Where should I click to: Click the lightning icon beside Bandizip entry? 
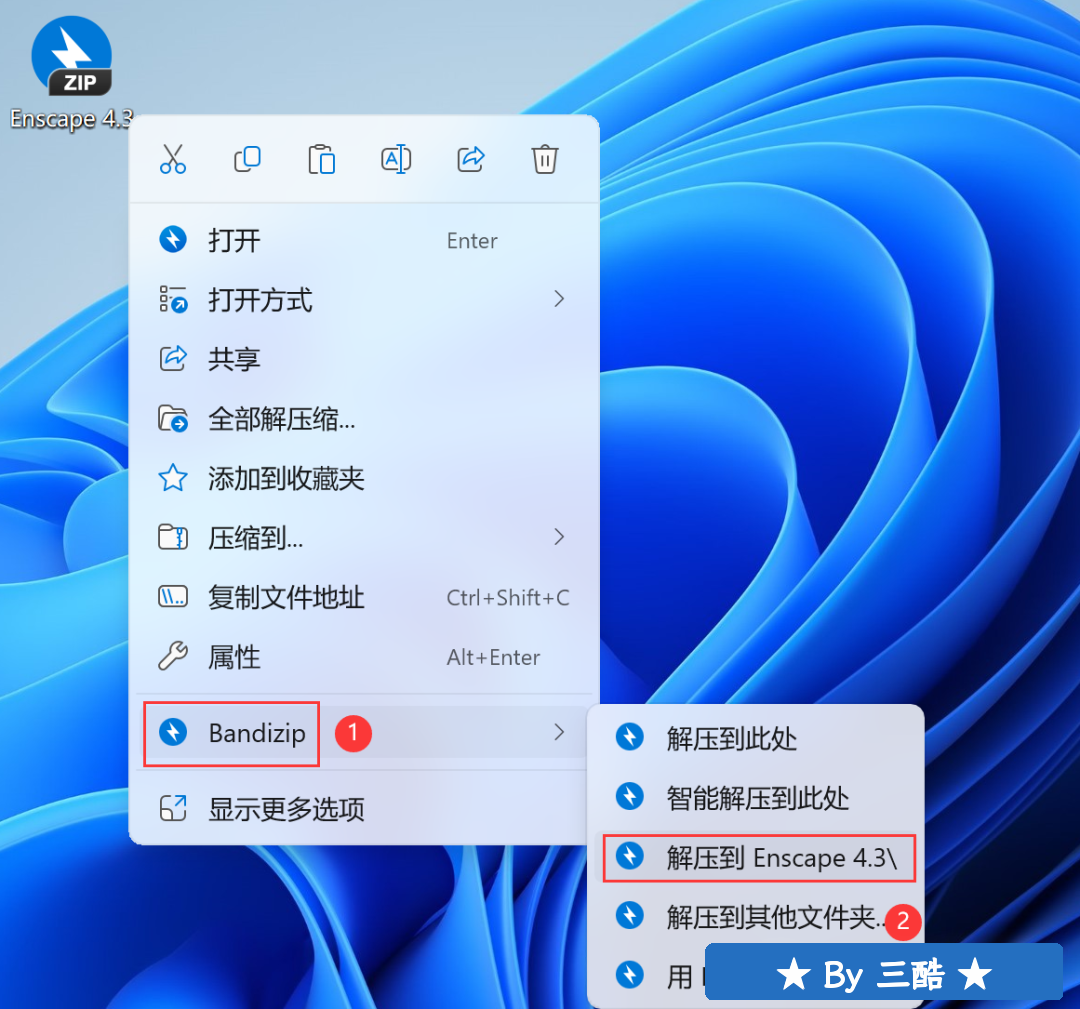tap(173, 732)
